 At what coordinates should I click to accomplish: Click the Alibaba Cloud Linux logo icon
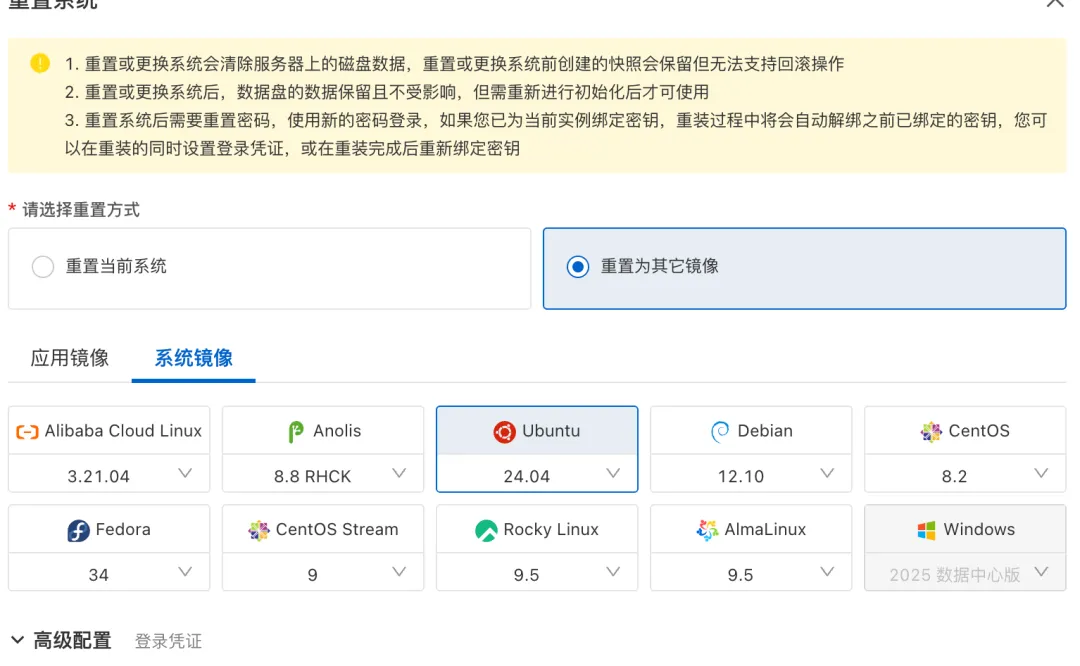[x=27, y=432]
